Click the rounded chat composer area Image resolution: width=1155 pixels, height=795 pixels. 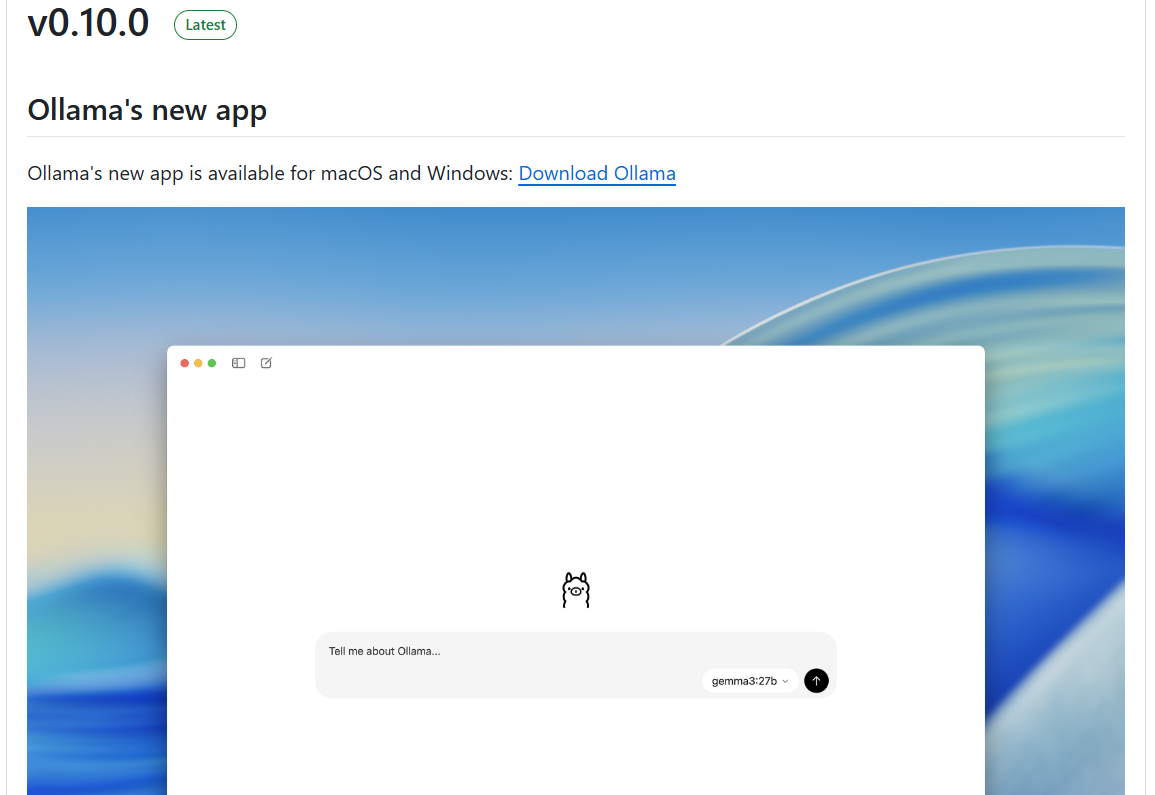(575, 664)
